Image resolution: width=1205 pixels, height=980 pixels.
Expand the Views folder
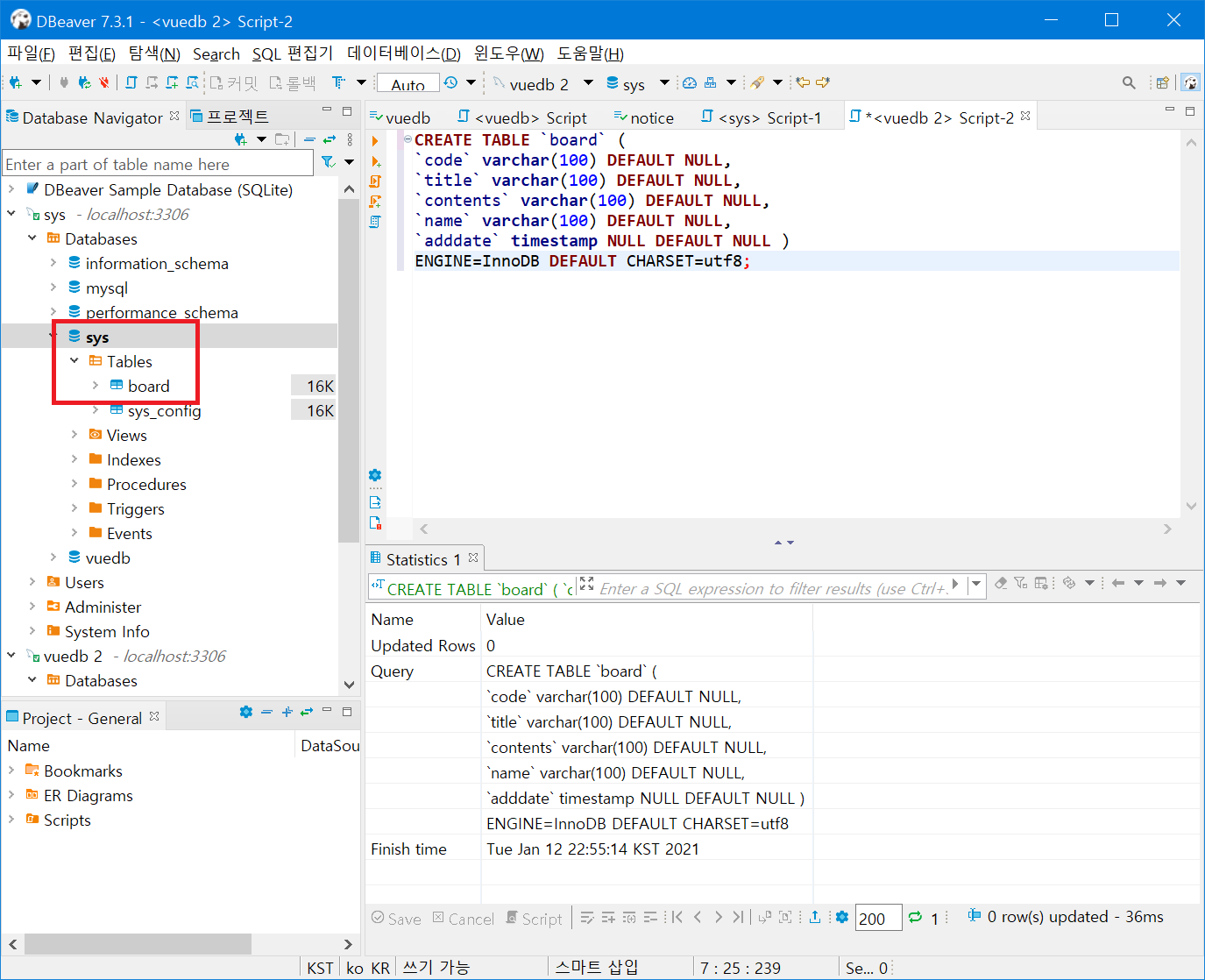[74, 435]
